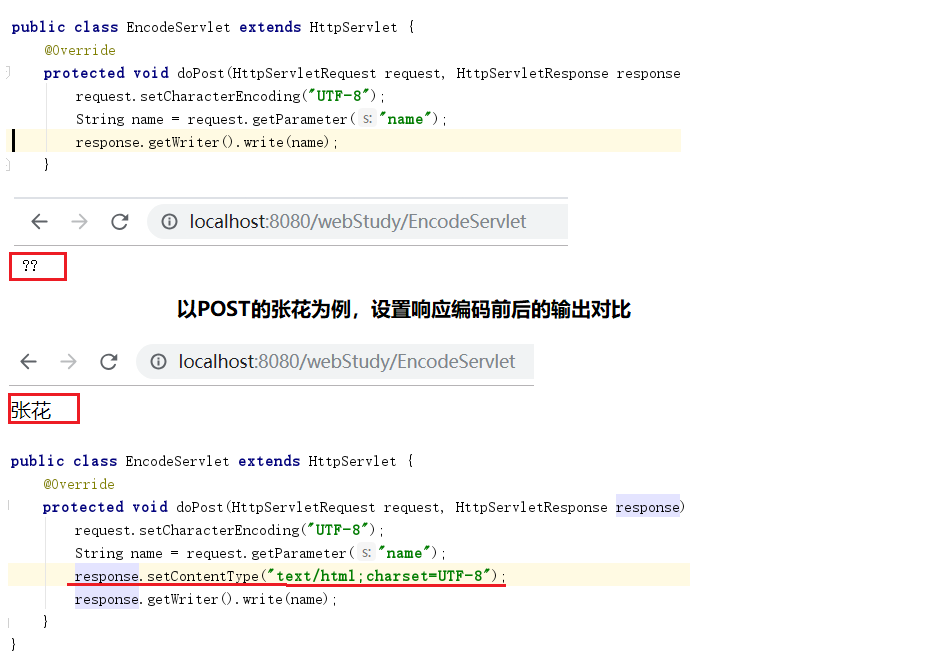Viewport: 949px width, 665px height.
Task: Reload the page using the top refresh icon
Action: point(120,221)
